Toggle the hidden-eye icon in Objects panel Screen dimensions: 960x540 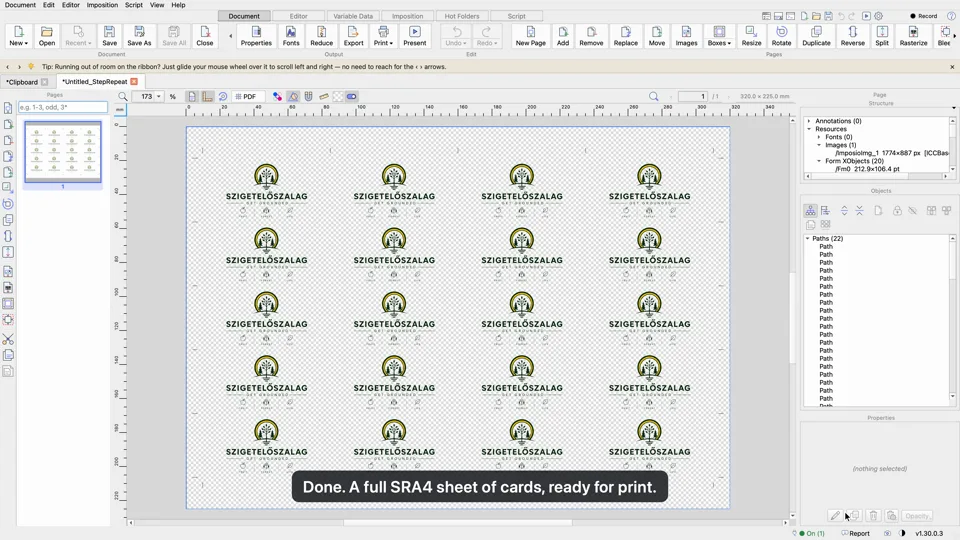[x=912, y=211]
